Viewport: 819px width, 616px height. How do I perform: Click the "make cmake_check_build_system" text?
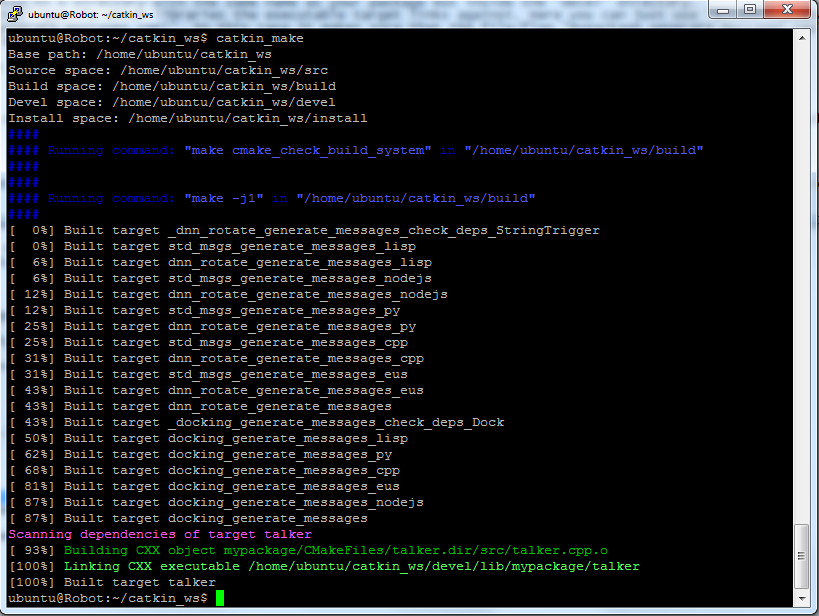click(x=307, y=150)
